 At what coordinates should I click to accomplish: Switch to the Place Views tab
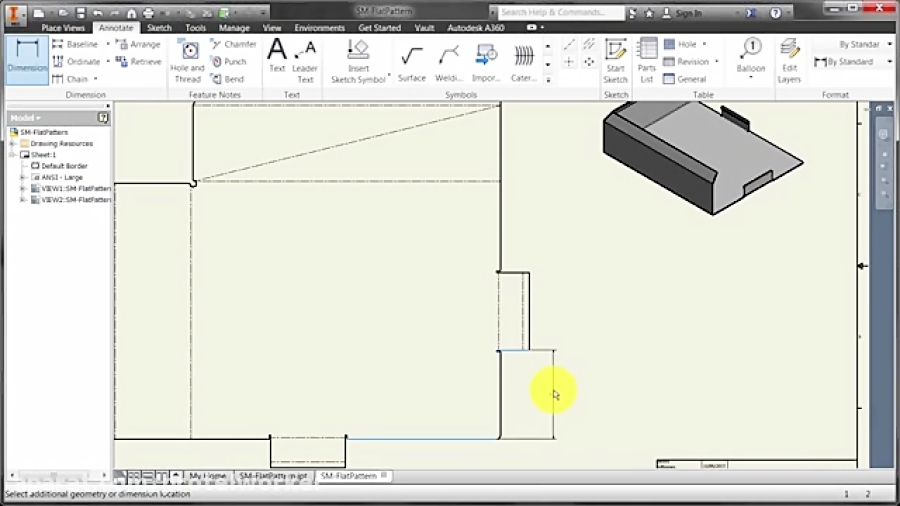(63, 28)
